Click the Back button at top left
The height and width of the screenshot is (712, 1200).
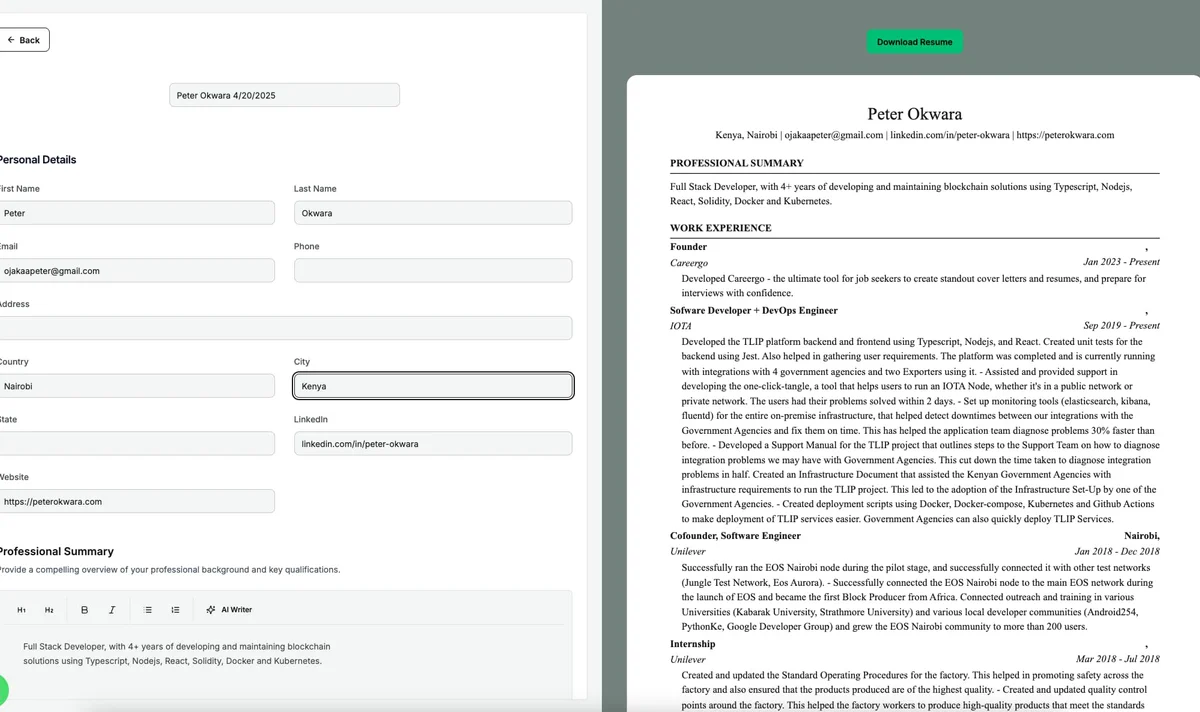[x=24, y=39]
